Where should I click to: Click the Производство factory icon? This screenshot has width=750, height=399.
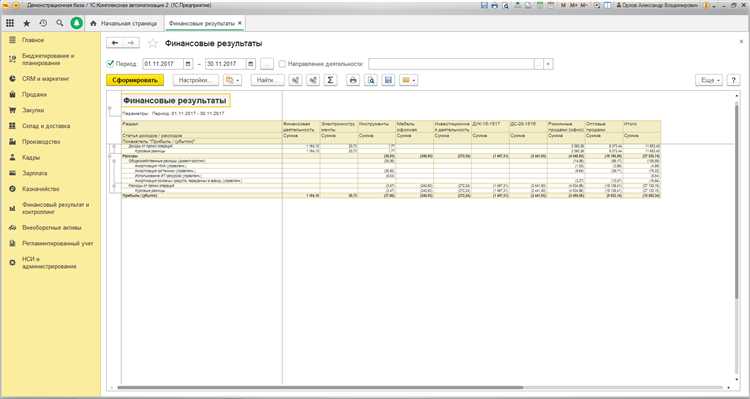(x=12, y=142)
